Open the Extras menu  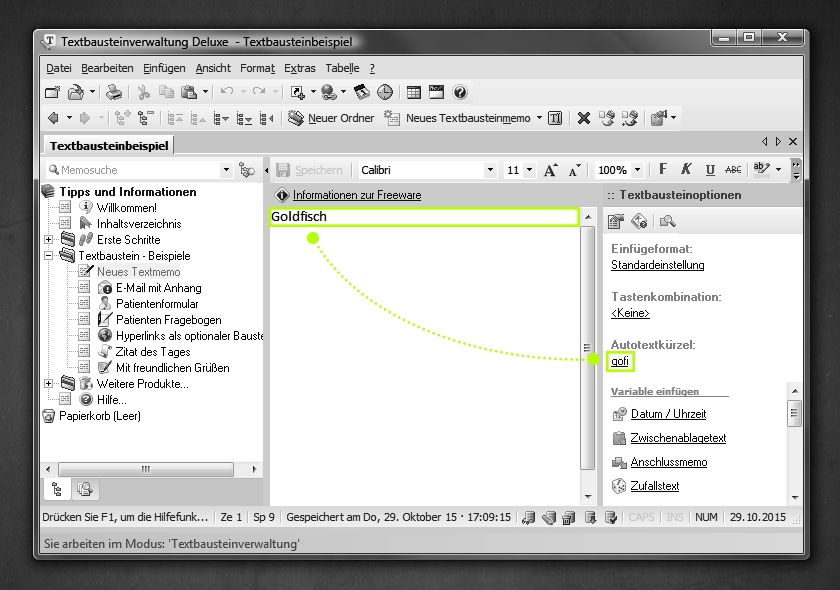pyautogui.click(x=299, y=68)
